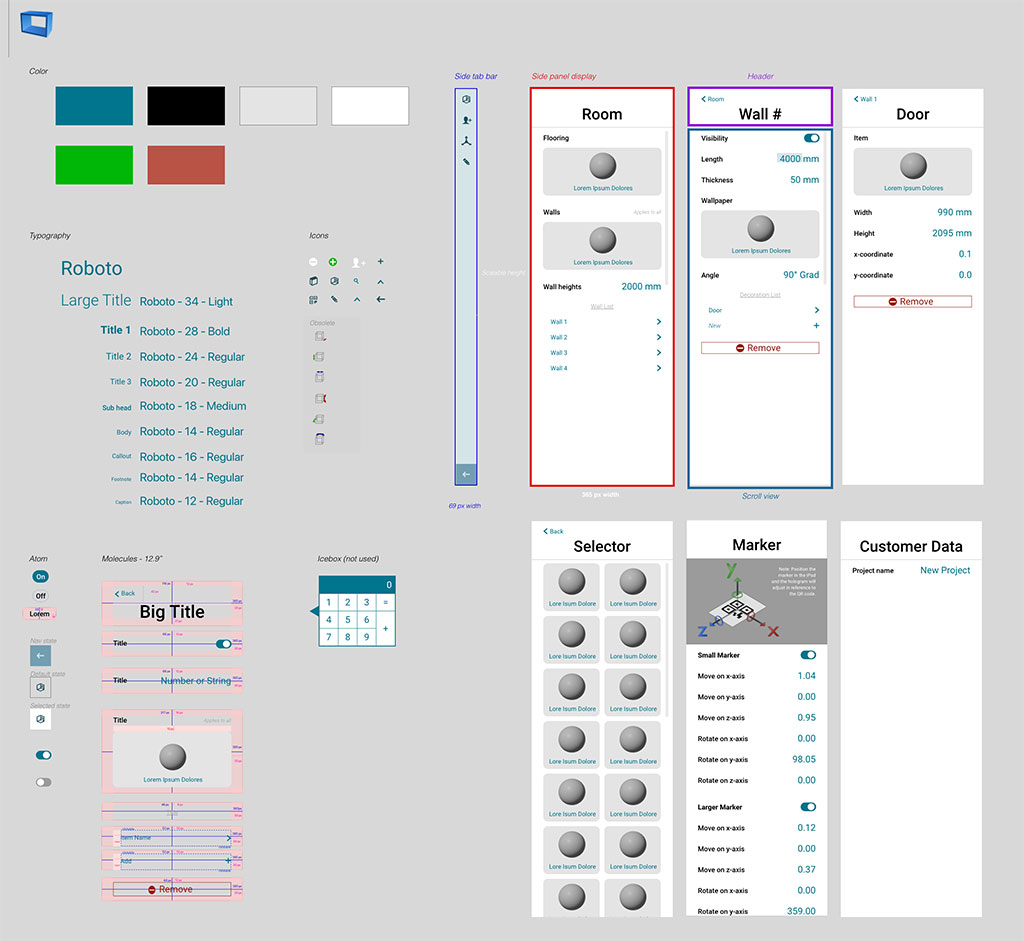Select the teal color swatch
This screenshot has width=1024, height=941.
pyautogui.click(x=94, y=105)
